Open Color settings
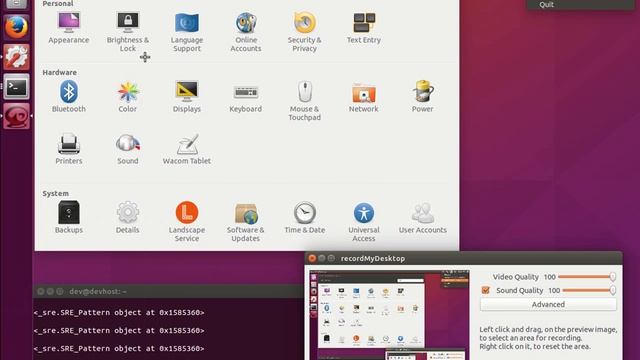This screenshot has height=360, width=640. coord(128,96)
